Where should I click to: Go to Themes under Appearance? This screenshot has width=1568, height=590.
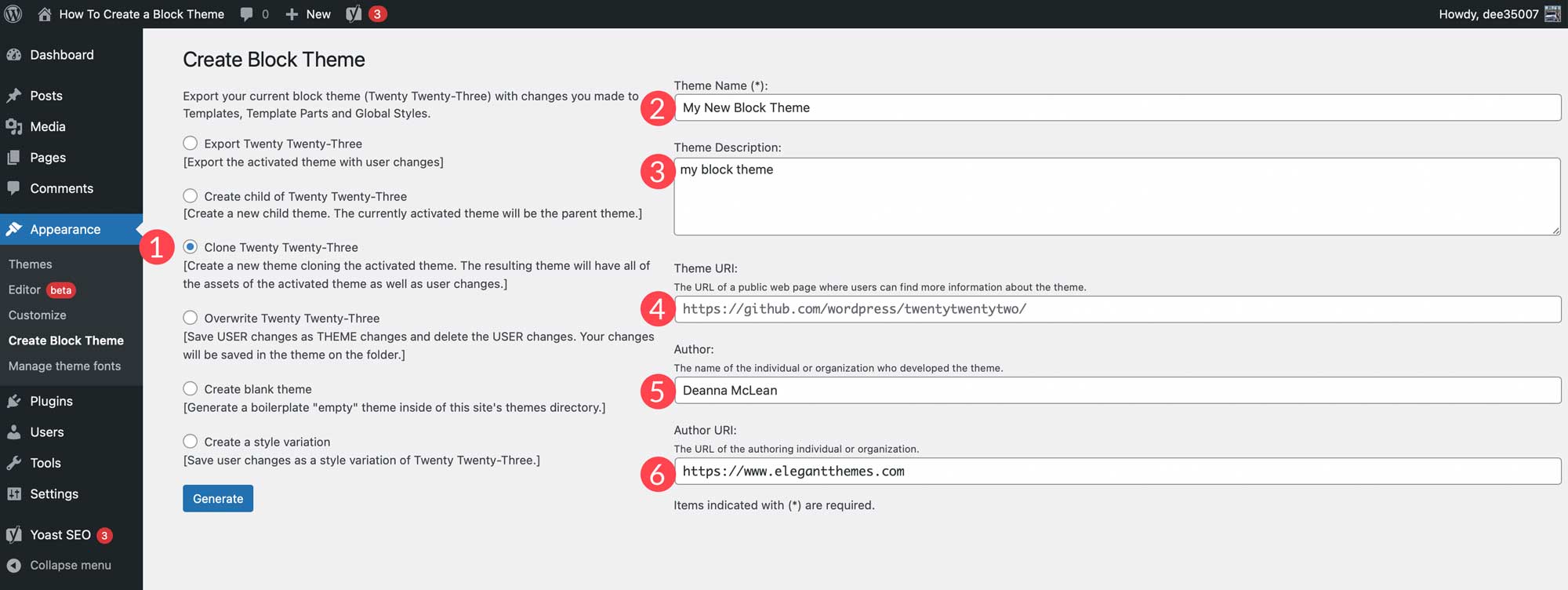(31, 264)
